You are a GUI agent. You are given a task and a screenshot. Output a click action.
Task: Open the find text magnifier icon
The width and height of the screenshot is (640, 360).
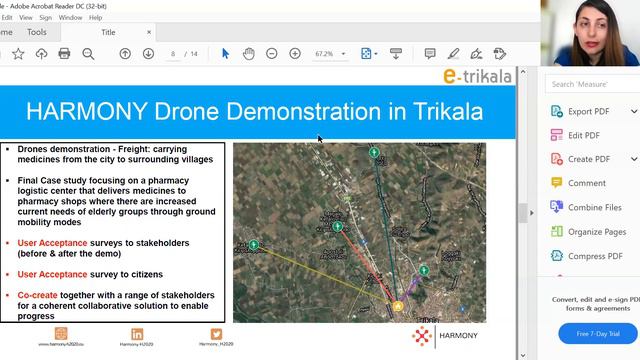point(88,53)
